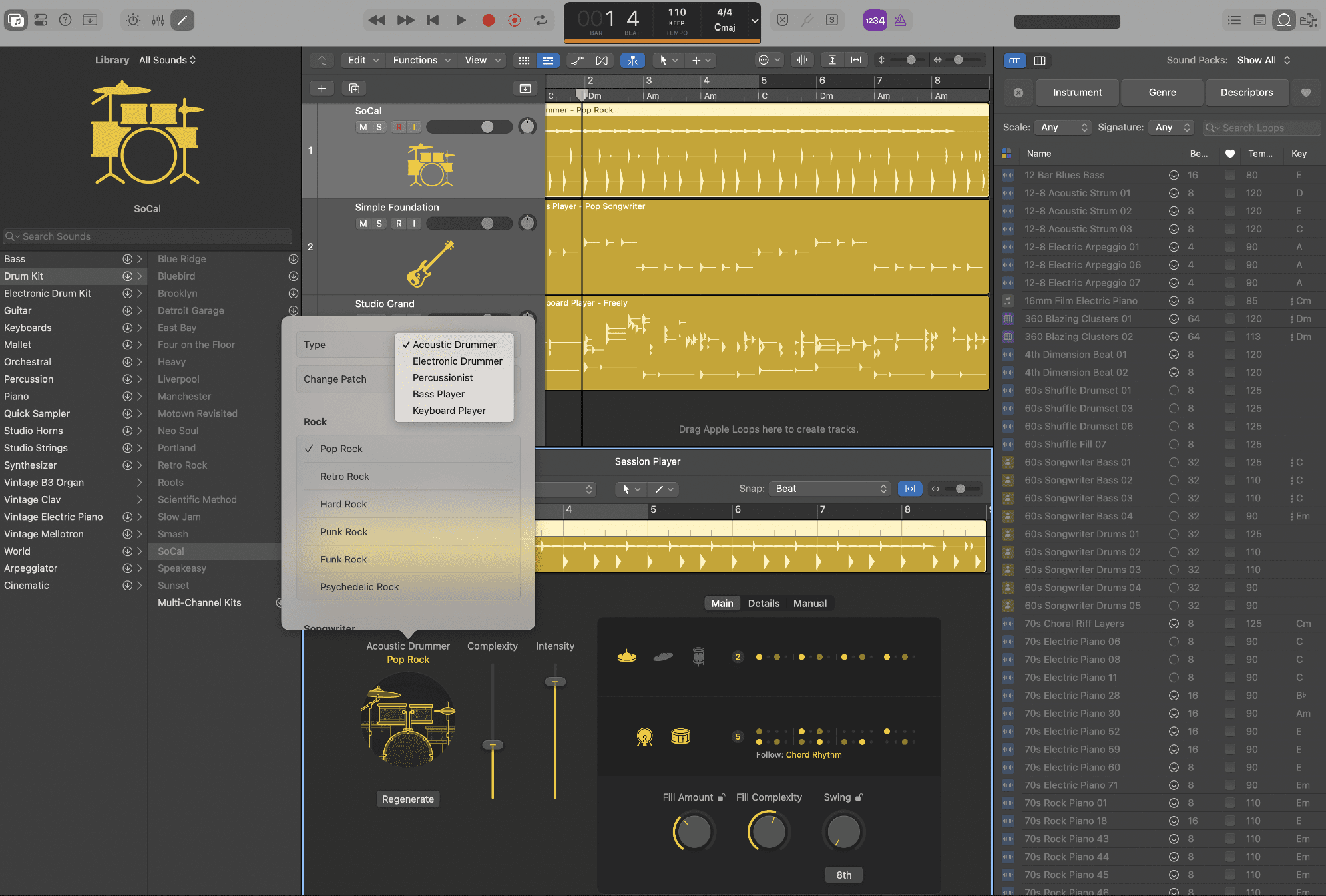This screenshot has width=1326, height=896.
Task: Click the Genre filter button
Action: [1162, 93]
